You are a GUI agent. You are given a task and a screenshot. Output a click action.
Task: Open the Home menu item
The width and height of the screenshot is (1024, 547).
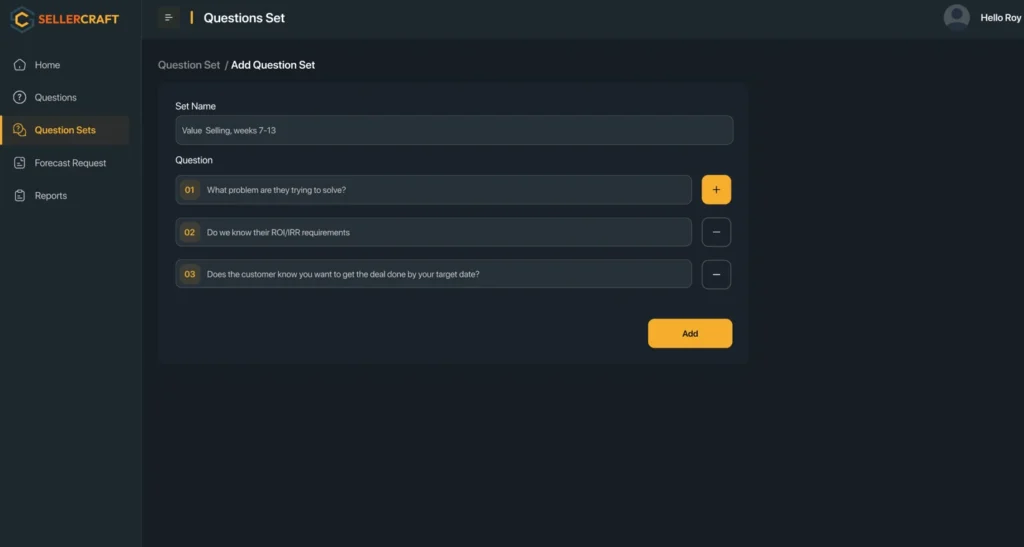(47, 65)
